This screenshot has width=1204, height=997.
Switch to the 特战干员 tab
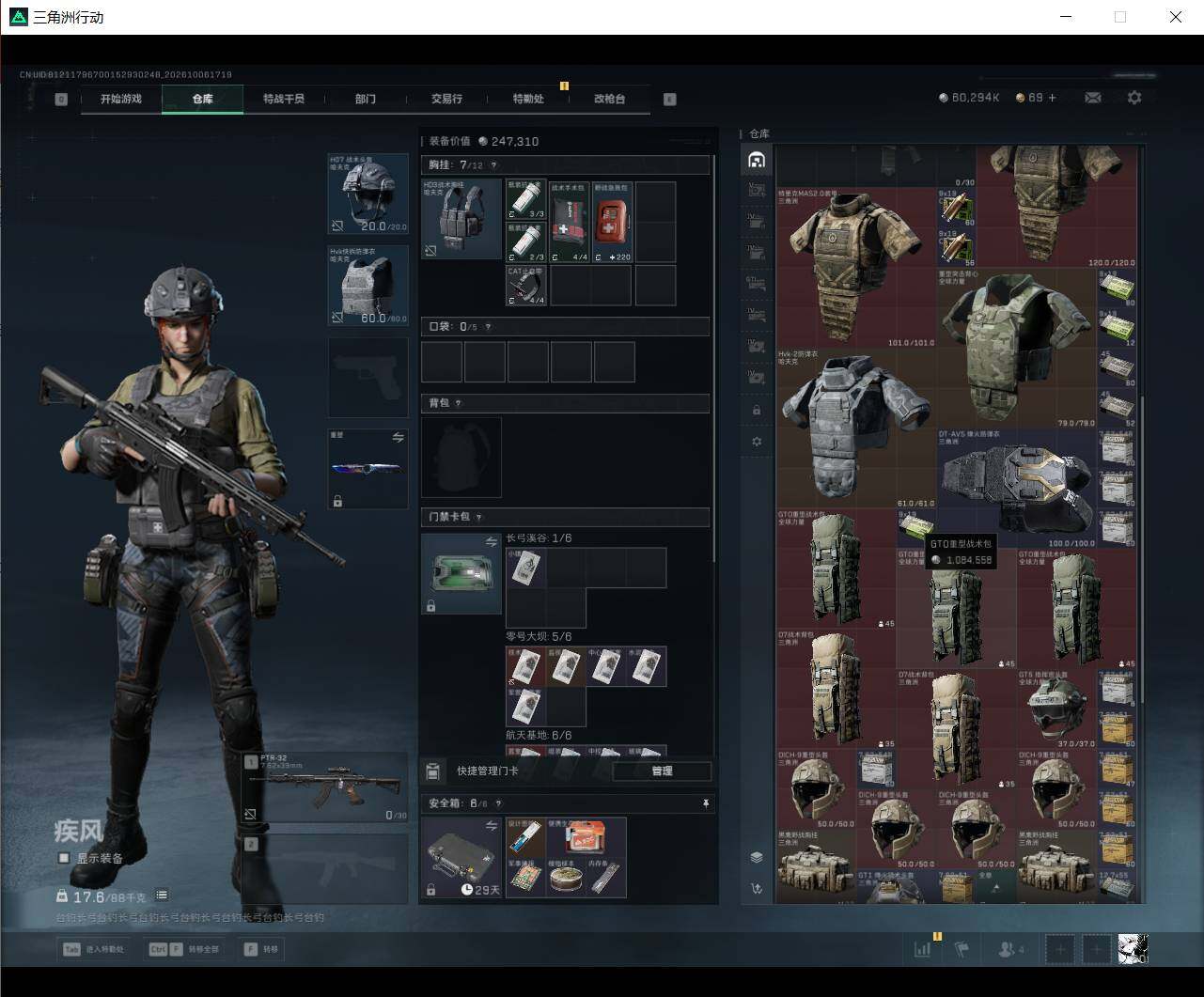pyautogui.click(x=284, y=99)
